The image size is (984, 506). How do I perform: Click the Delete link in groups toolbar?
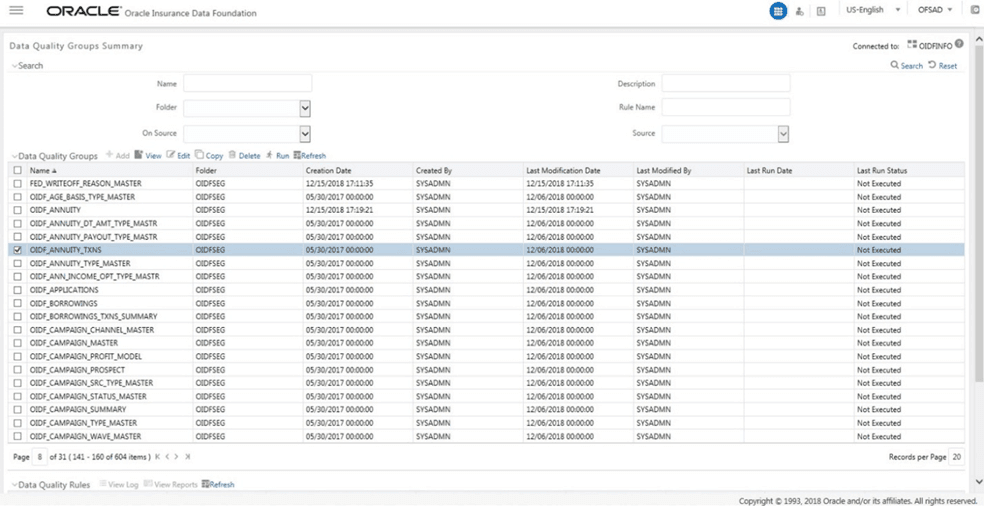tap(249, 156)
